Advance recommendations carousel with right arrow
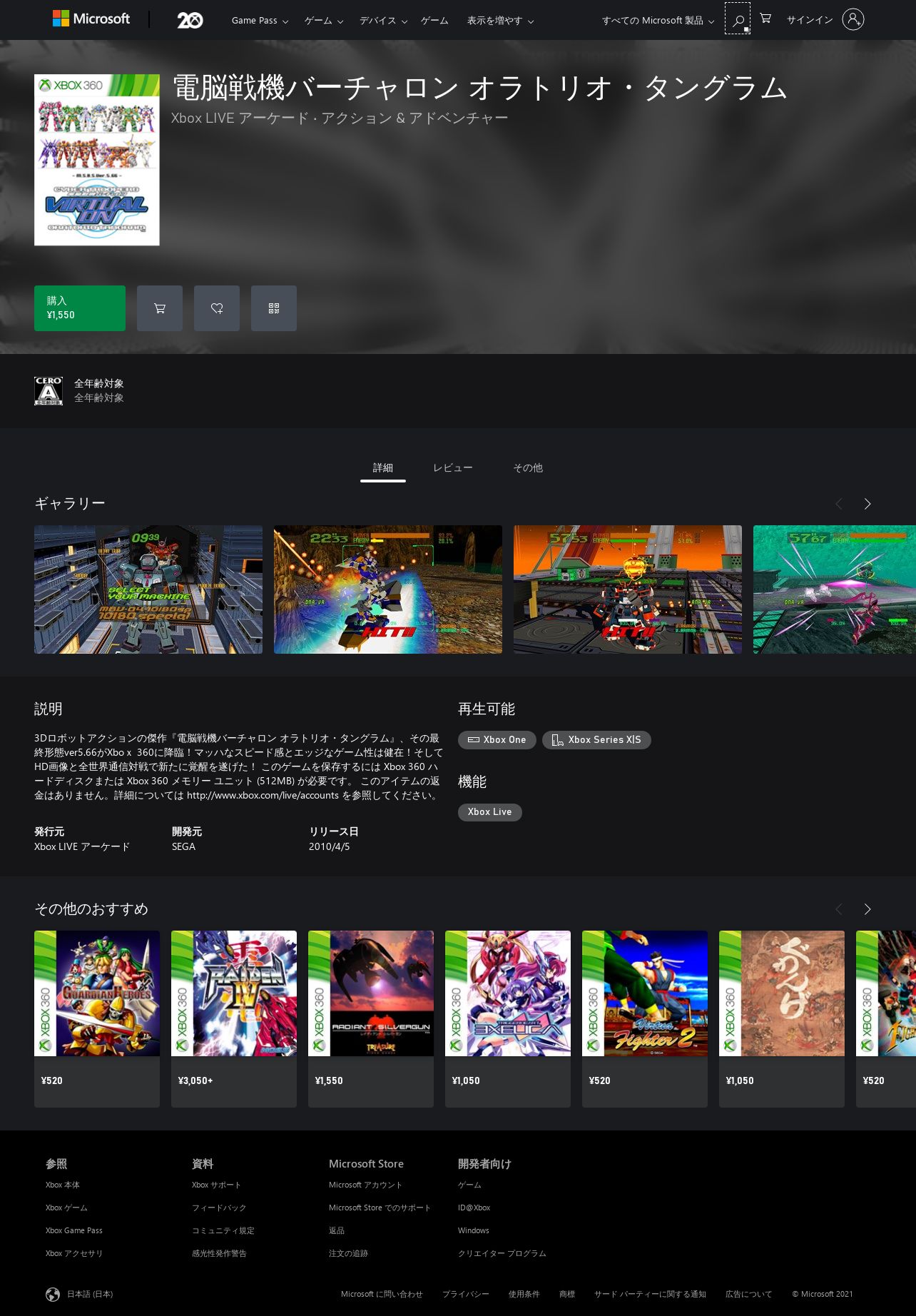This screenshot has width=916, height=1316. pos(867,909)
